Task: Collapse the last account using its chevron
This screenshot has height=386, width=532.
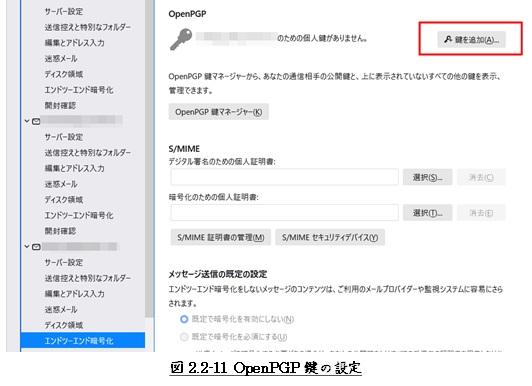Action: [27, 246]
